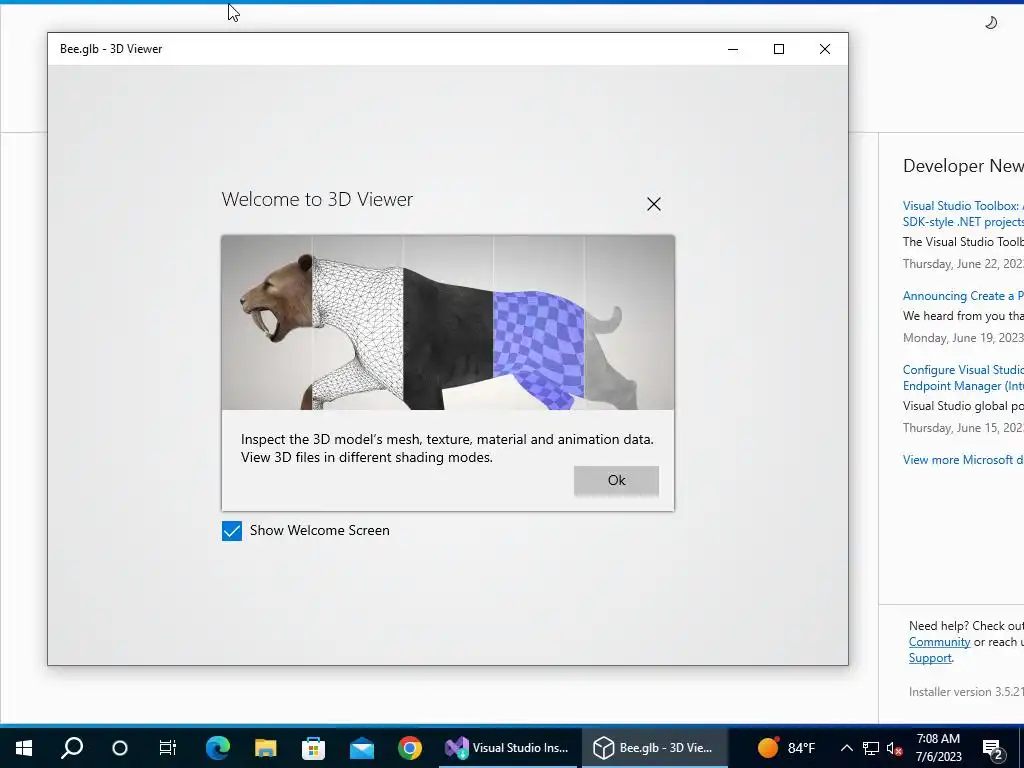Open Announcing Create a P... news link
Viewport: 1024px width, 768px height.
click(963, 296)
